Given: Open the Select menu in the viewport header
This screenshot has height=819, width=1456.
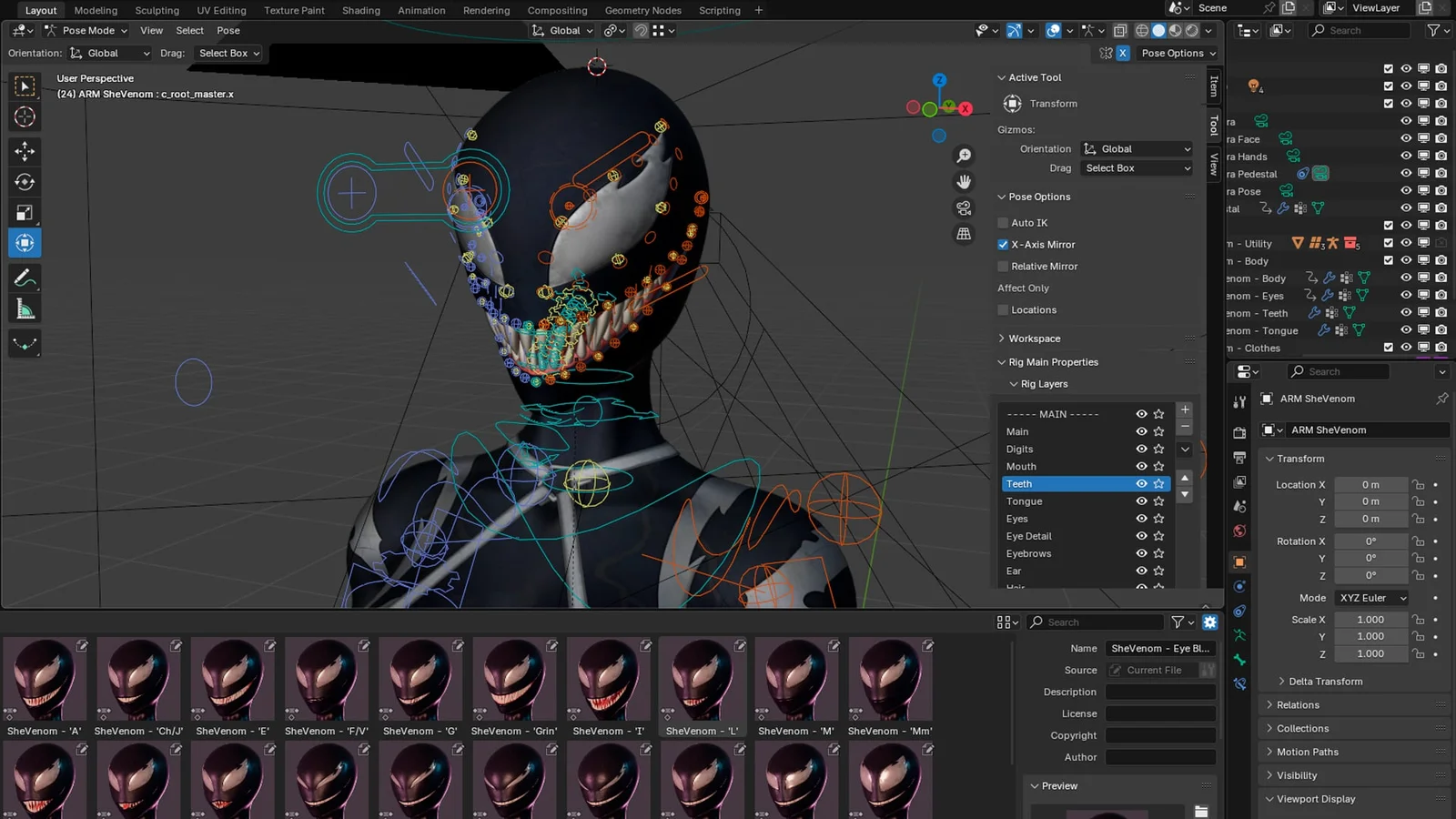Looking at the screenshot, I should tap(189, 30).
